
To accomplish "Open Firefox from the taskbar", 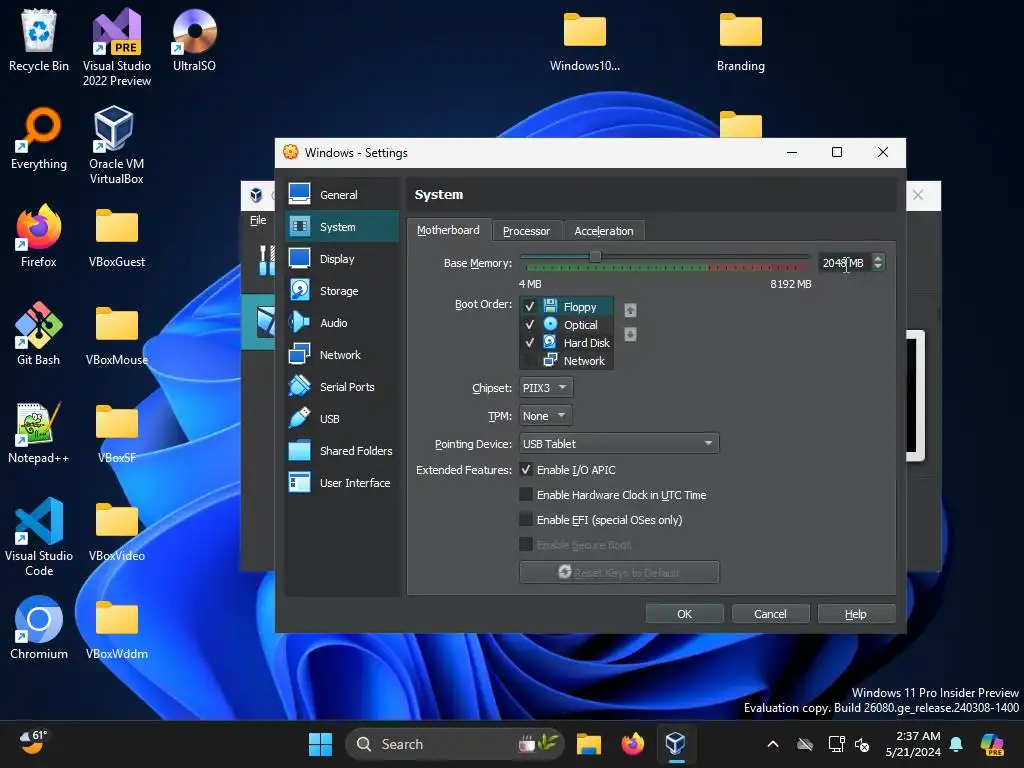I will pos(632,744).
